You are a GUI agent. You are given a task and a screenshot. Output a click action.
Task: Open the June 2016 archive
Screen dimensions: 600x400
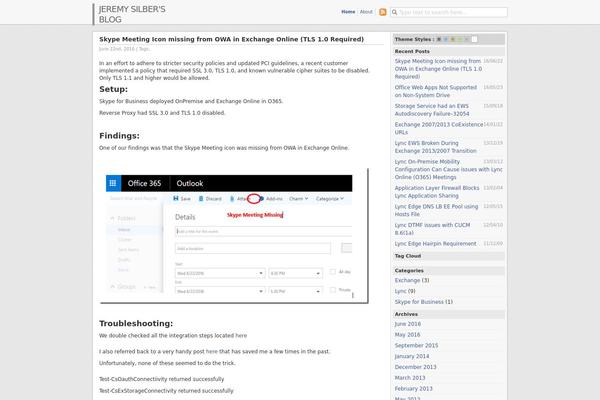click(x=408, y=324)
